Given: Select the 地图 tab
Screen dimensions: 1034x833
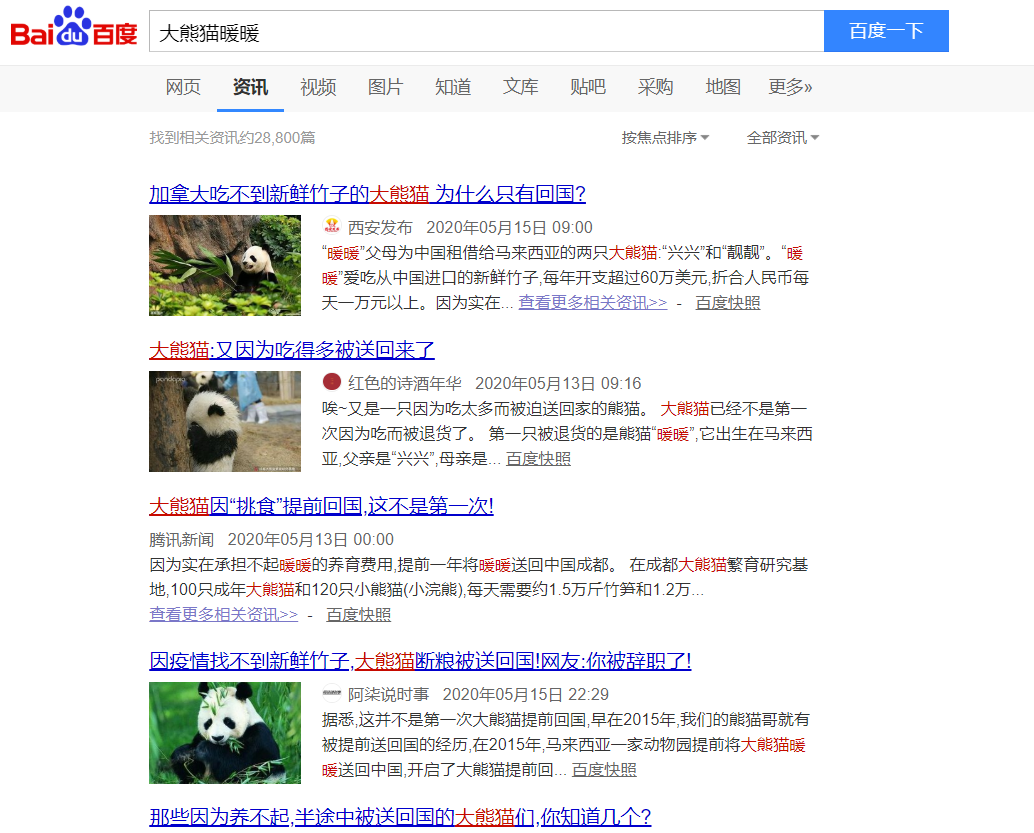Looking at the screenshot, I should click(x=723, y=87).
